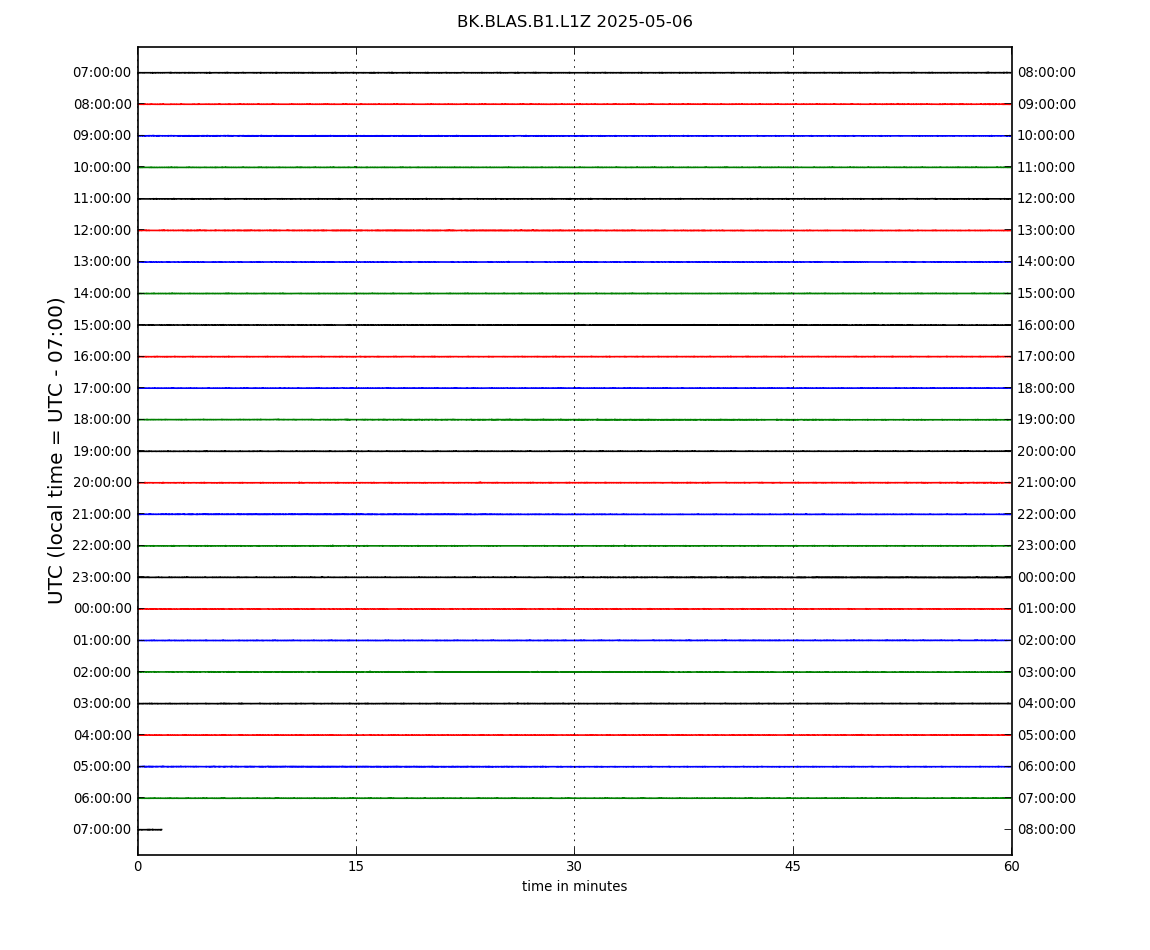Pick the right-axis end time label 10:00:00
The height and width of the screenshot is (950, 1150).
click(1047, 136)
